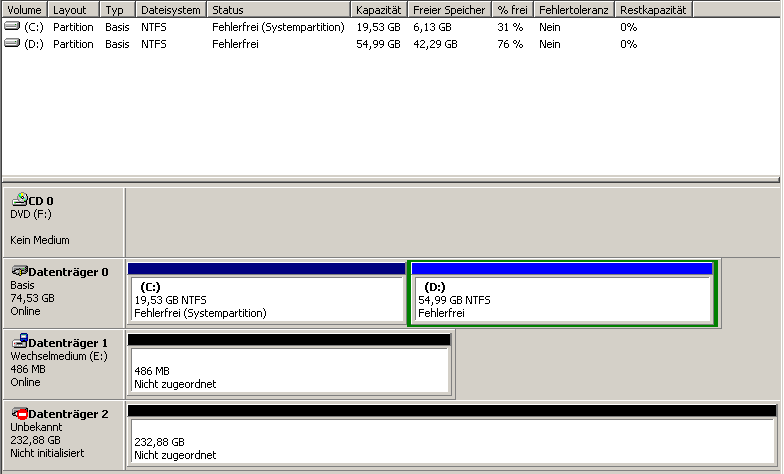The height and width of the screenshot is (474, 784).
Task: Select the (D:) volume row label
Action: (x=34, y=44)
